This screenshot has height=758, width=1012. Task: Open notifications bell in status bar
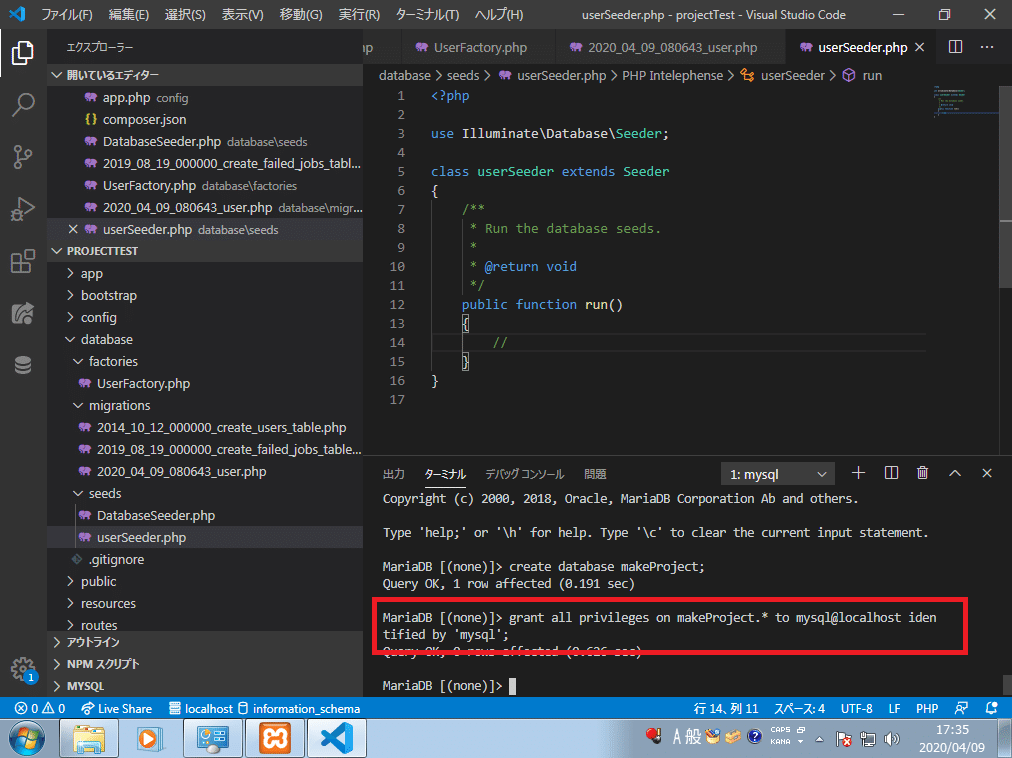pyautogui.click(x=992, y=708)
